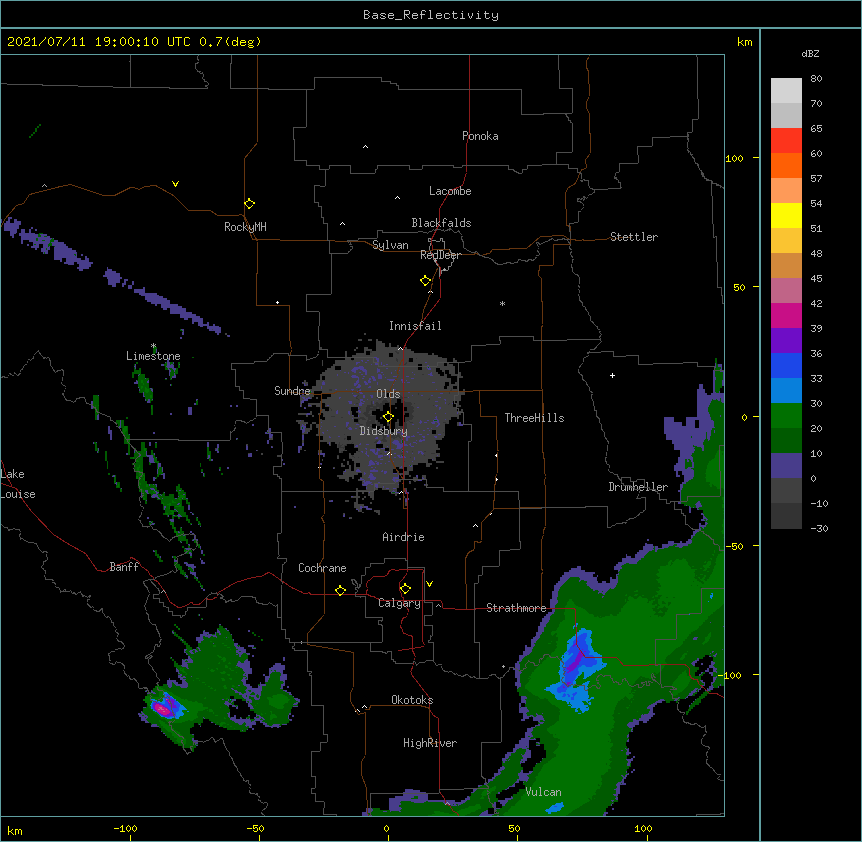Click the dark green 20-10 dBZ swatch
Viewport: 862px width, 842px height.
point(786,441)
